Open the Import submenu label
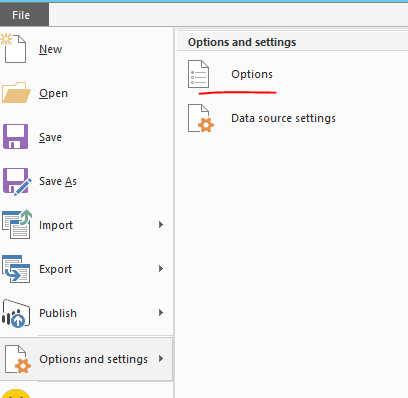 56,225
